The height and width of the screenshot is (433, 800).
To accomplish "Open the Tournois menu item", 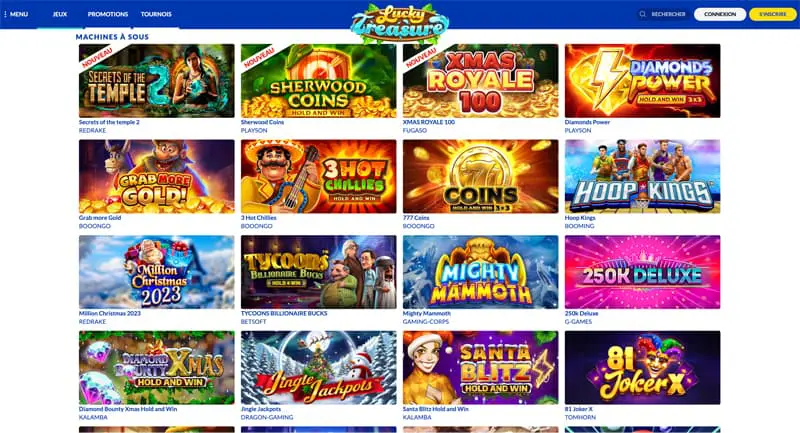I will 156,14.
